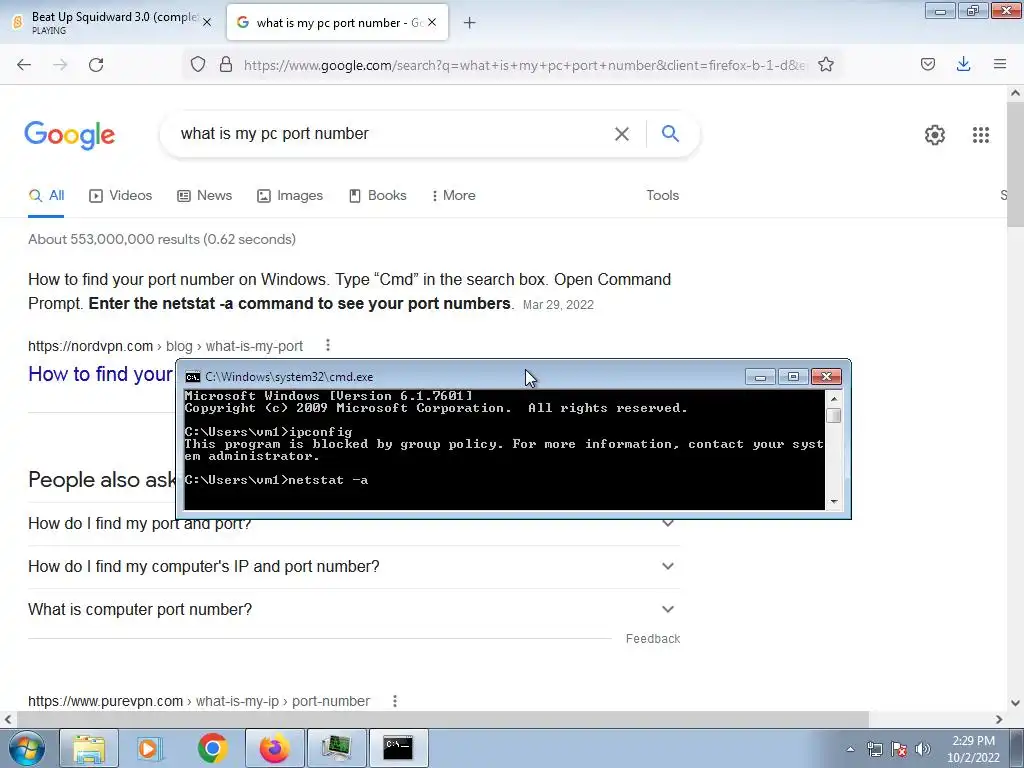Screen dimensions: 1024x768
Task: Open the Google apps grid
Action: [x=980, y=135]
